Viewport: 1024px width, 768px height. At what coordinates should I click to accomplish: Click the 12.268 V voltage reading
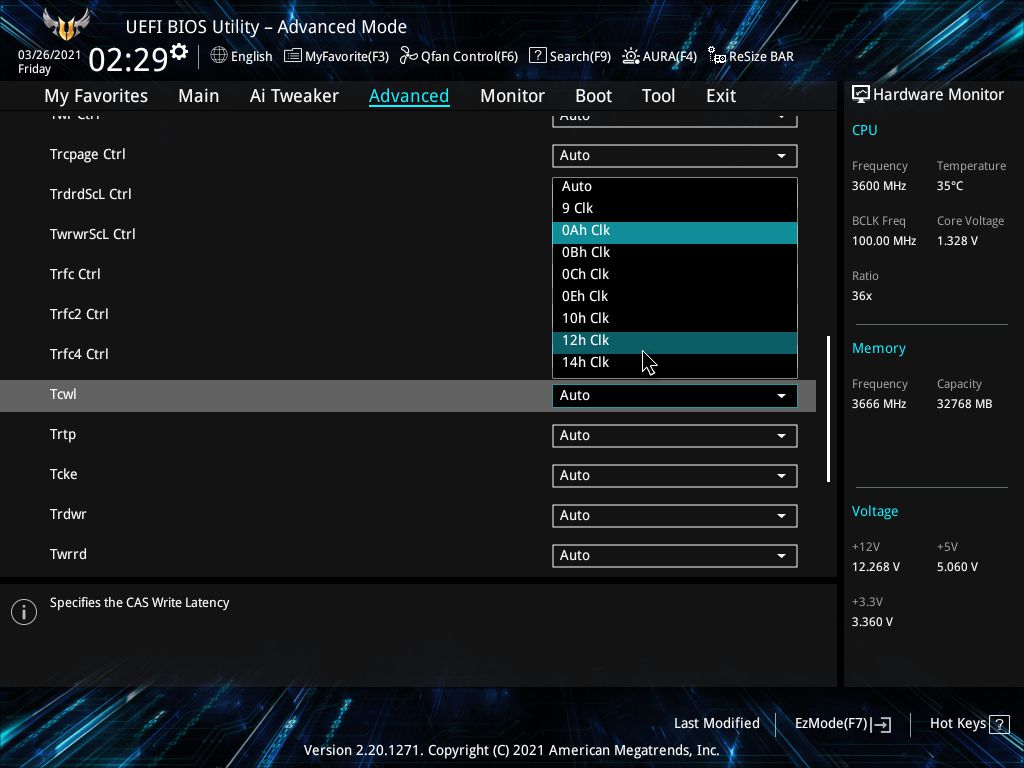876,567
